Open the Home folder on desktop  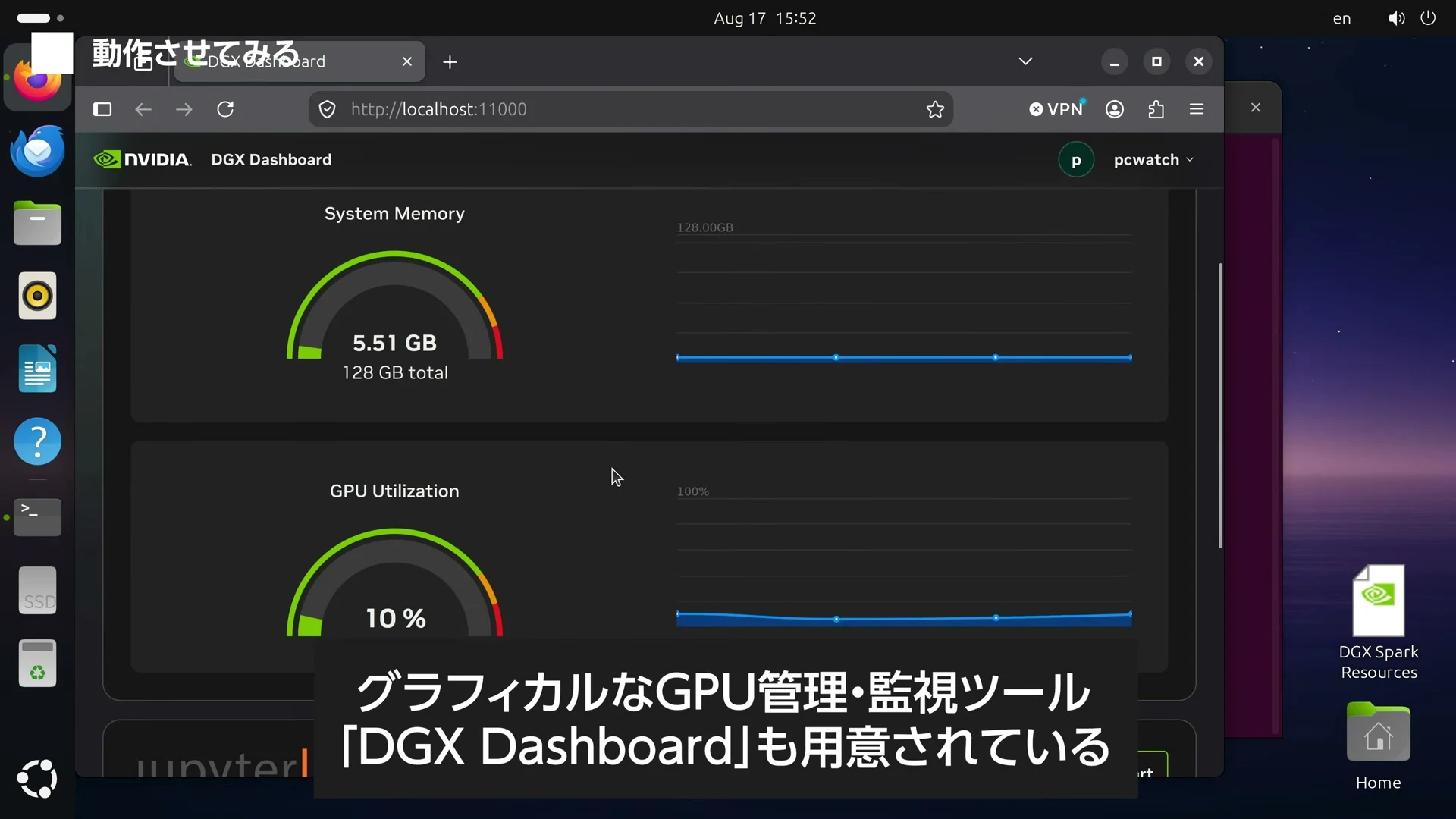tap(1379, 746)
